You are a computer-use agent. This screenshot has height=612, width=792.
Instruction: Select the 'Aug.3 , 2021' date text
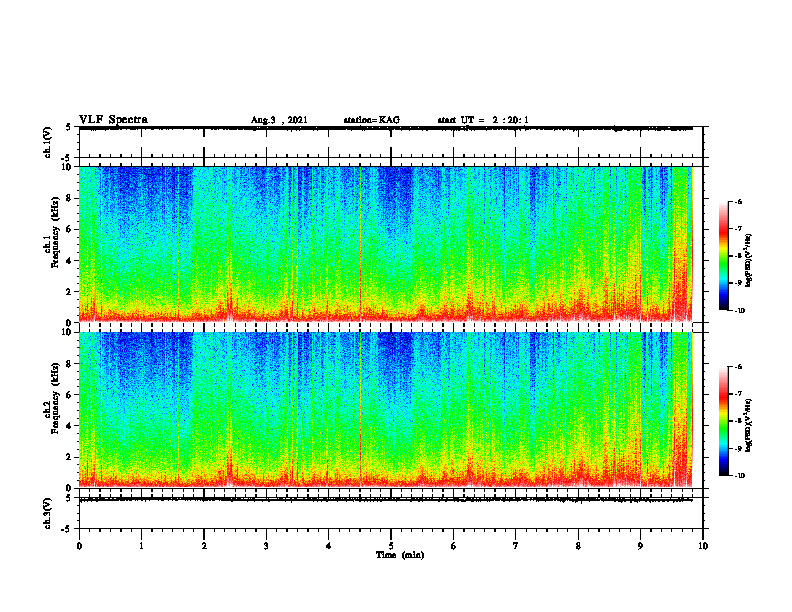coord(279,120)
